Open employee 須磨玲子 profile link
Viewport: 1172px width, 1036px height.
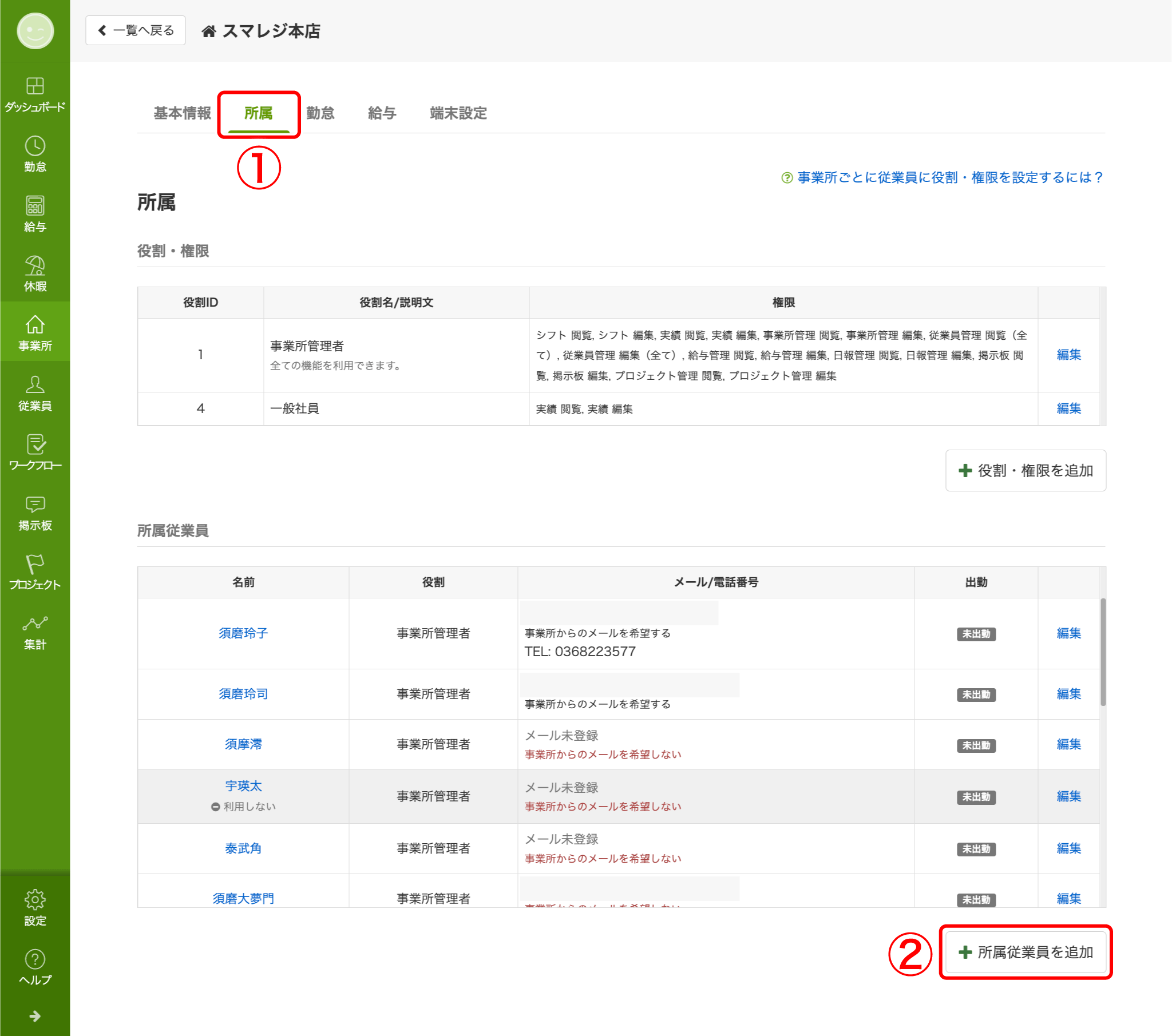tap(243, 633)
